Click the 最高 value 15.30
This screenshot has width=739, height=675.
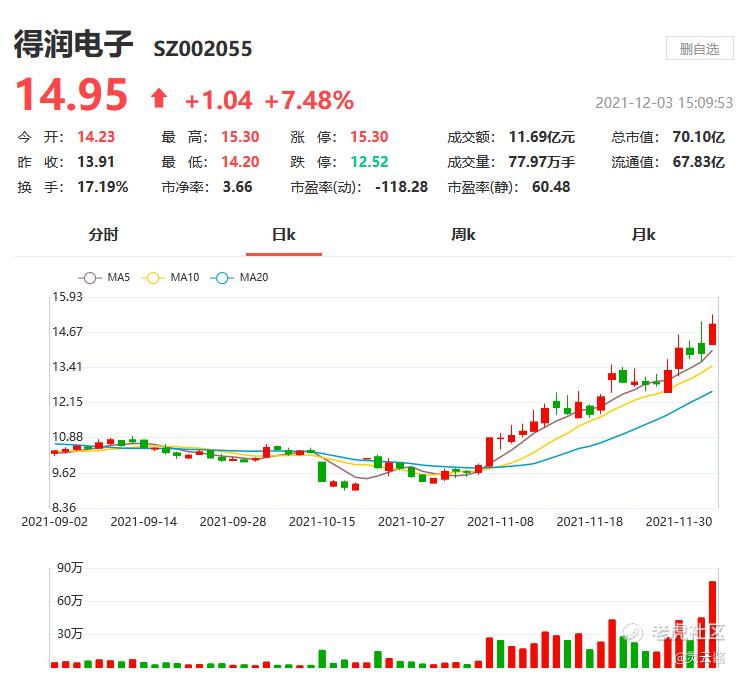pos(240,137)
